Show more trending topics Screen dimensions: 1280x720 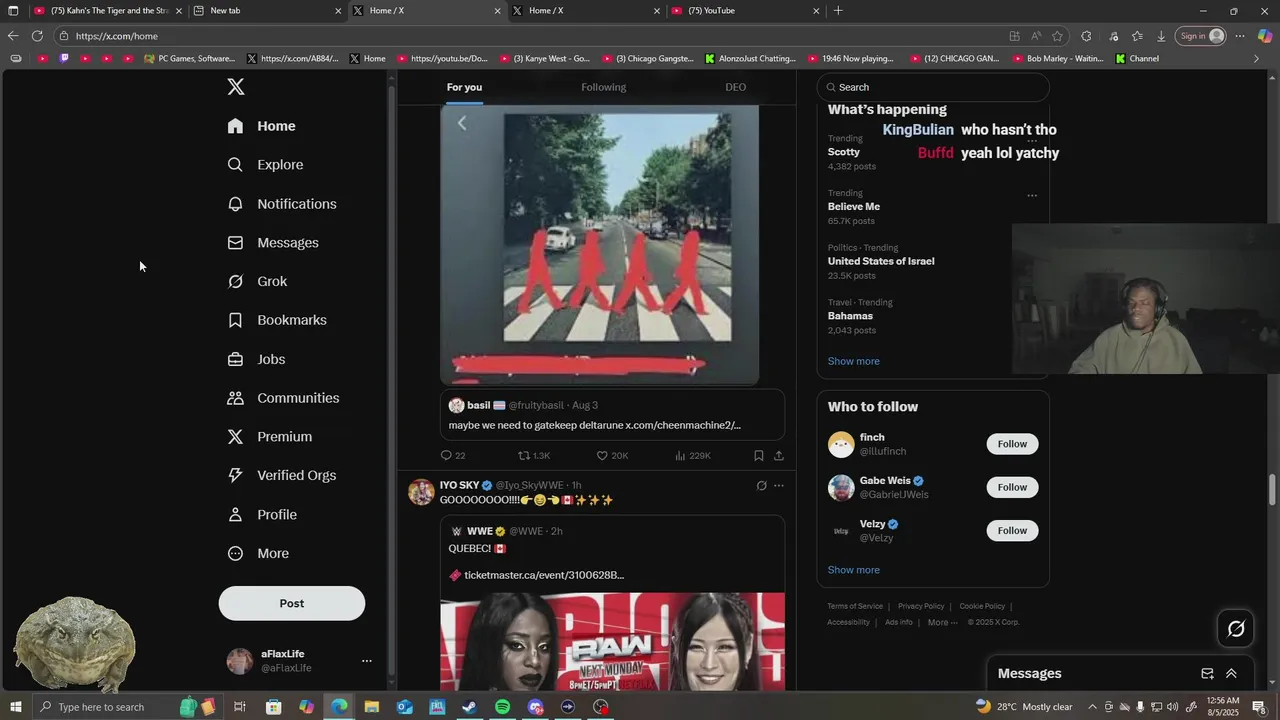point(853,361)
